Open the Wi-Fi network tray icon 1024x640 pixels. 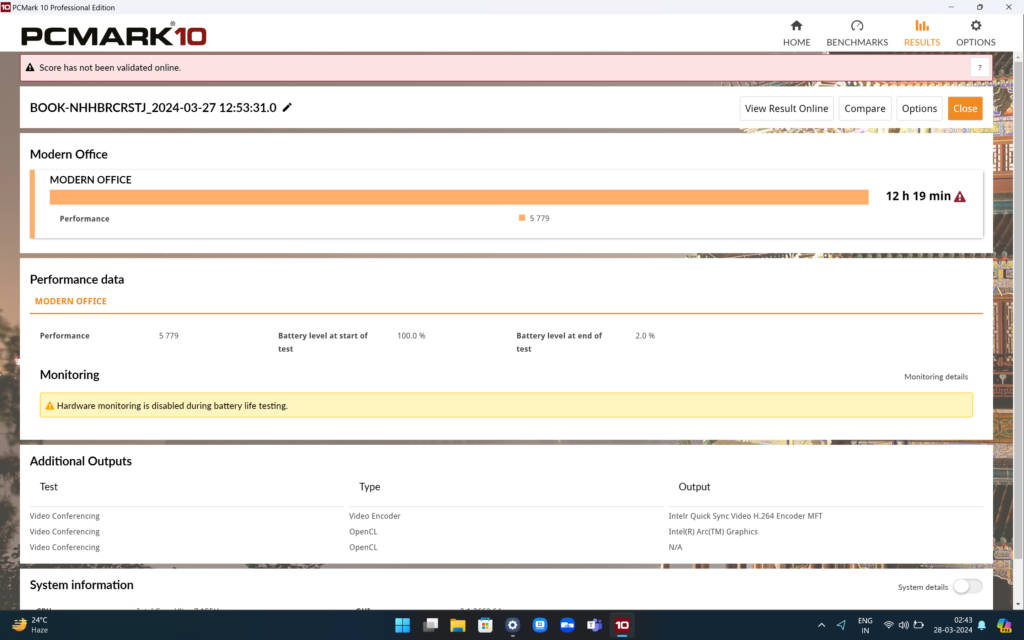tap(888, 625)
